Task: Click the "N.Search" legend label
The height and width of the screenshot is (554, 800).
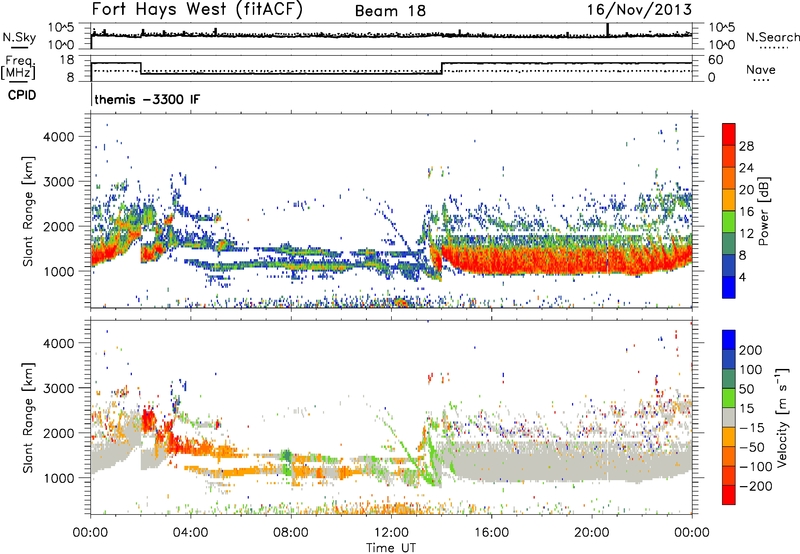Action: coord(772,37)
